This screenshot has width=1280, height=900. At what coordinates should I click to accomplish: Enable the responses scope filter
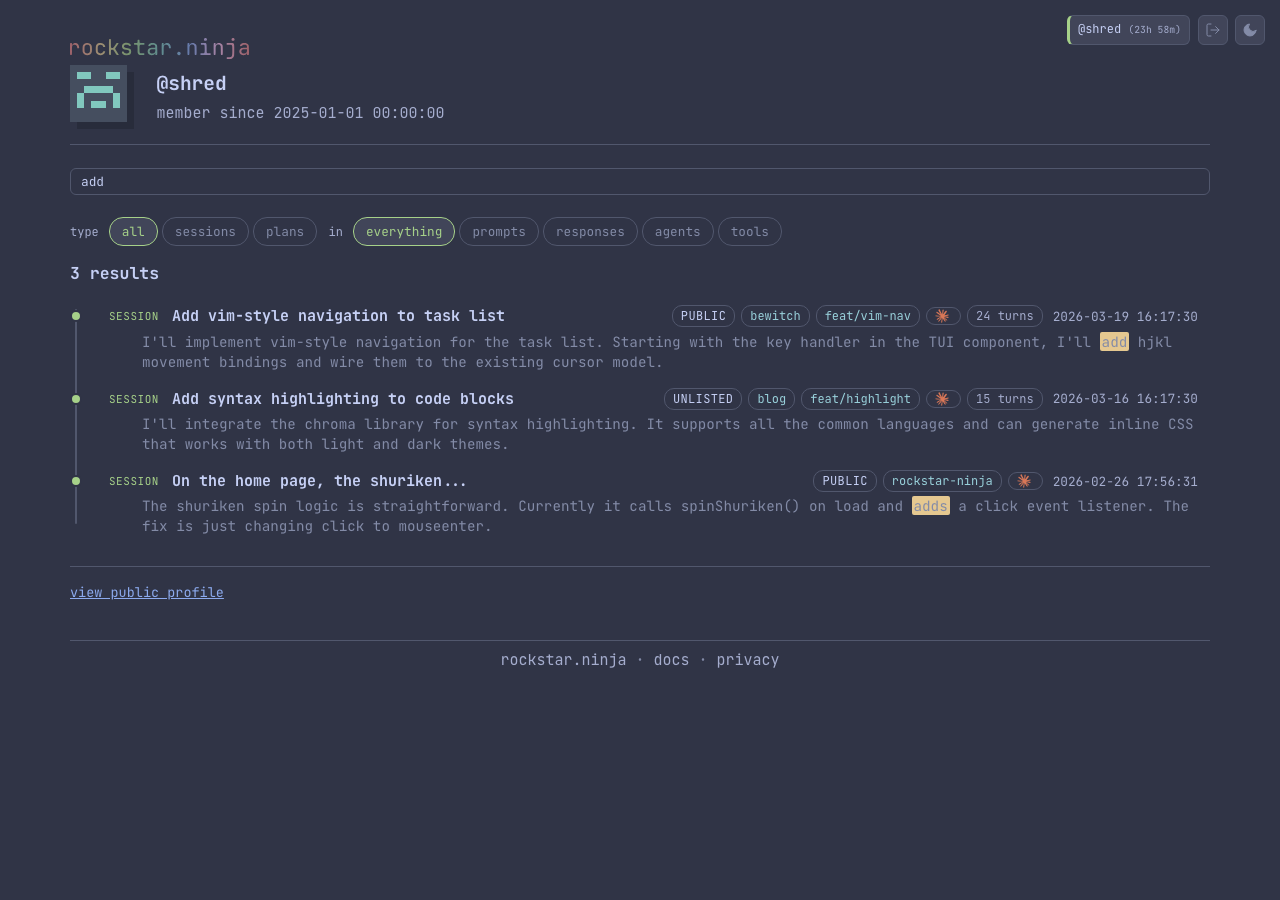(x=590, y=231)
